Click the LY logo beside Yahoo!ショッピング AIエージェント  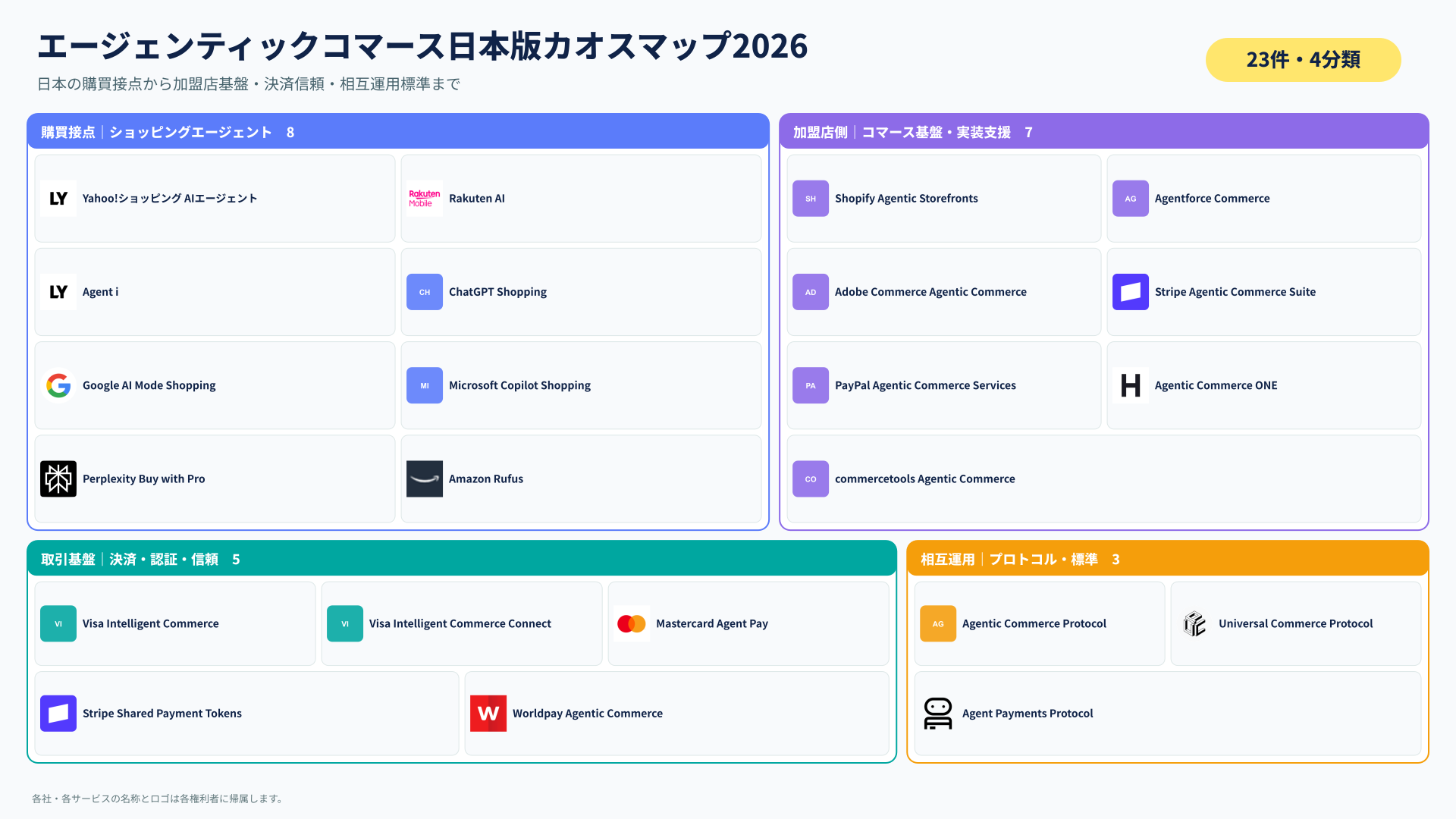click(58, 199)
